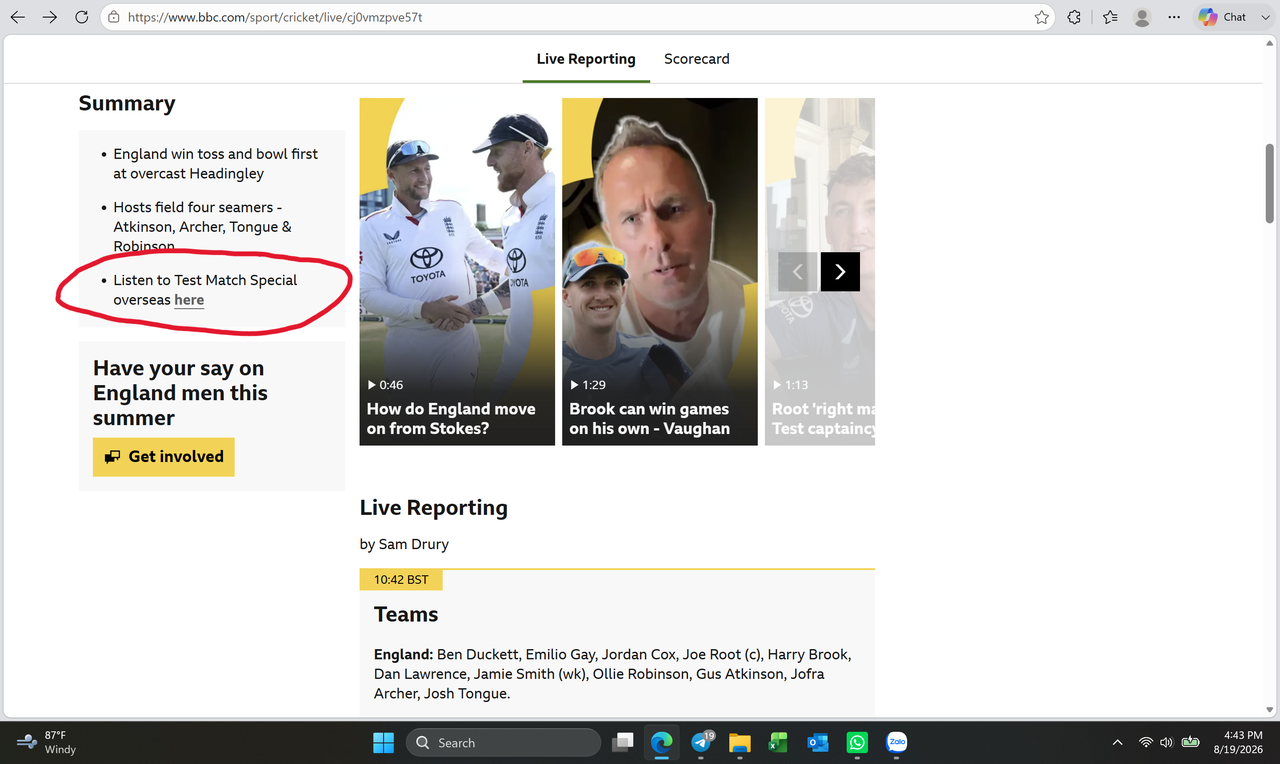This screenshot has height=764, width=1280.
Task: Click the England team line-up text
Action: (612, 674)
